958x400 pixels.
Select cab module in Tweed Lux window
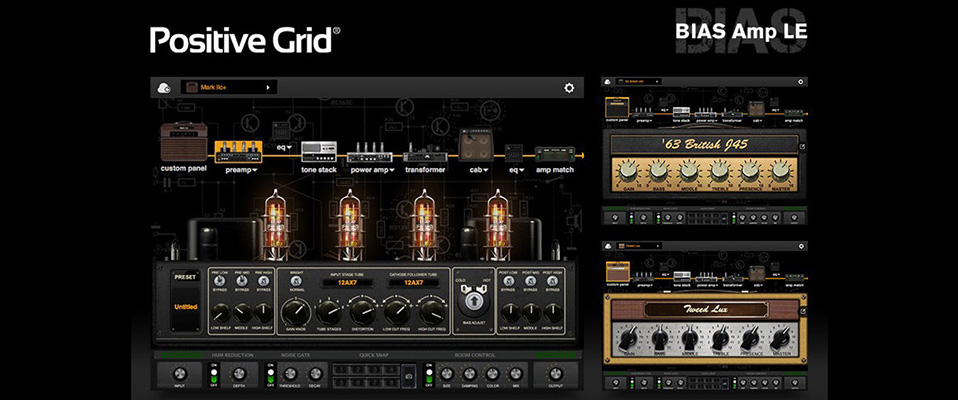coord(756,273)
